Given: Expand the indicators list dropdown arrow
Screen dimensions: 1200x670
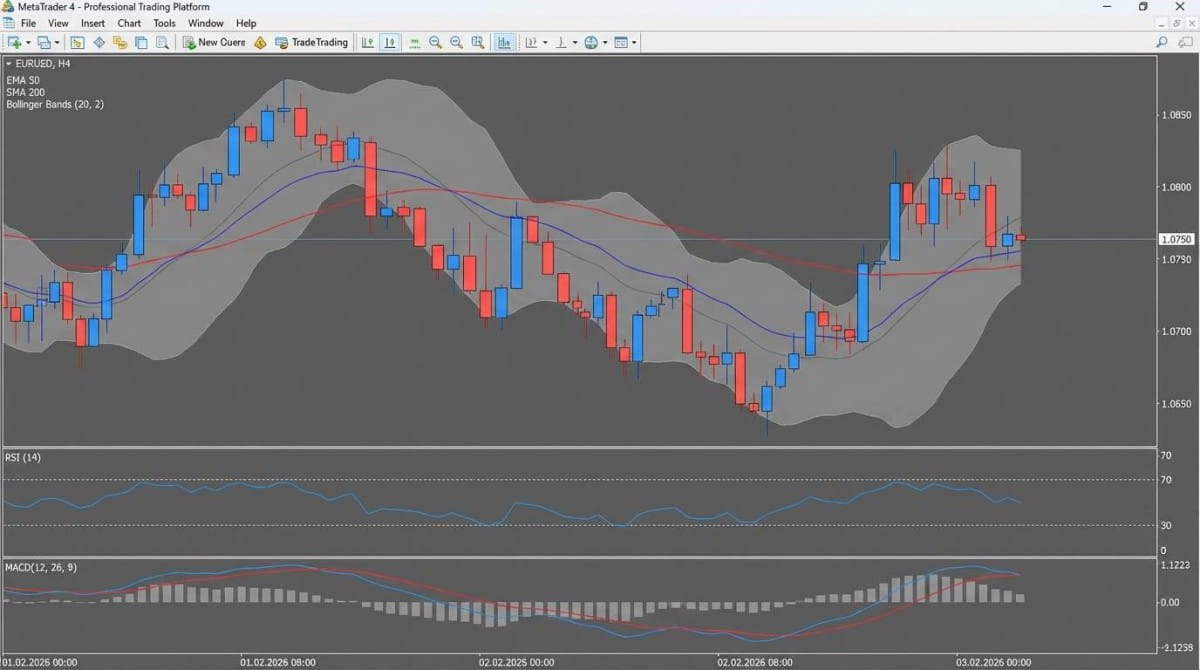Looking at the screenshot, I should click(x=545, y=42).
